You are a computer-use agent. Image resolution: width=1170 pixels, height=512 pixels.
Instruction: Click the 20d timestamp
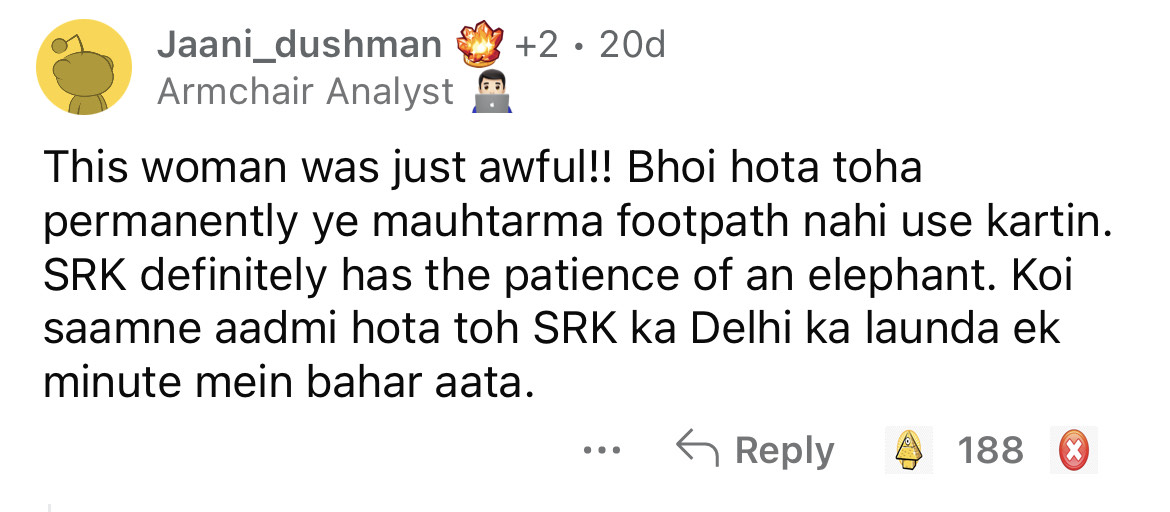click(x=632, y=45)
